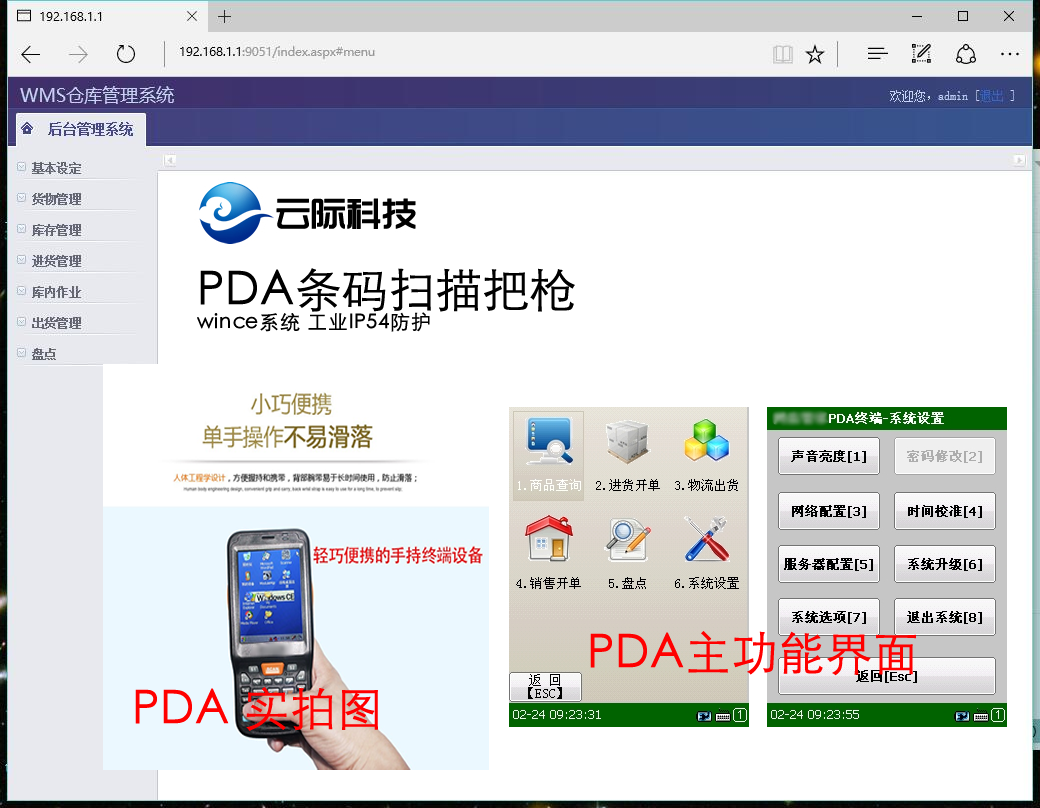Expand 基本设定 sidebar section
Screen dimensions: 1040x808
pyautogui.click(x=56, y=168)
